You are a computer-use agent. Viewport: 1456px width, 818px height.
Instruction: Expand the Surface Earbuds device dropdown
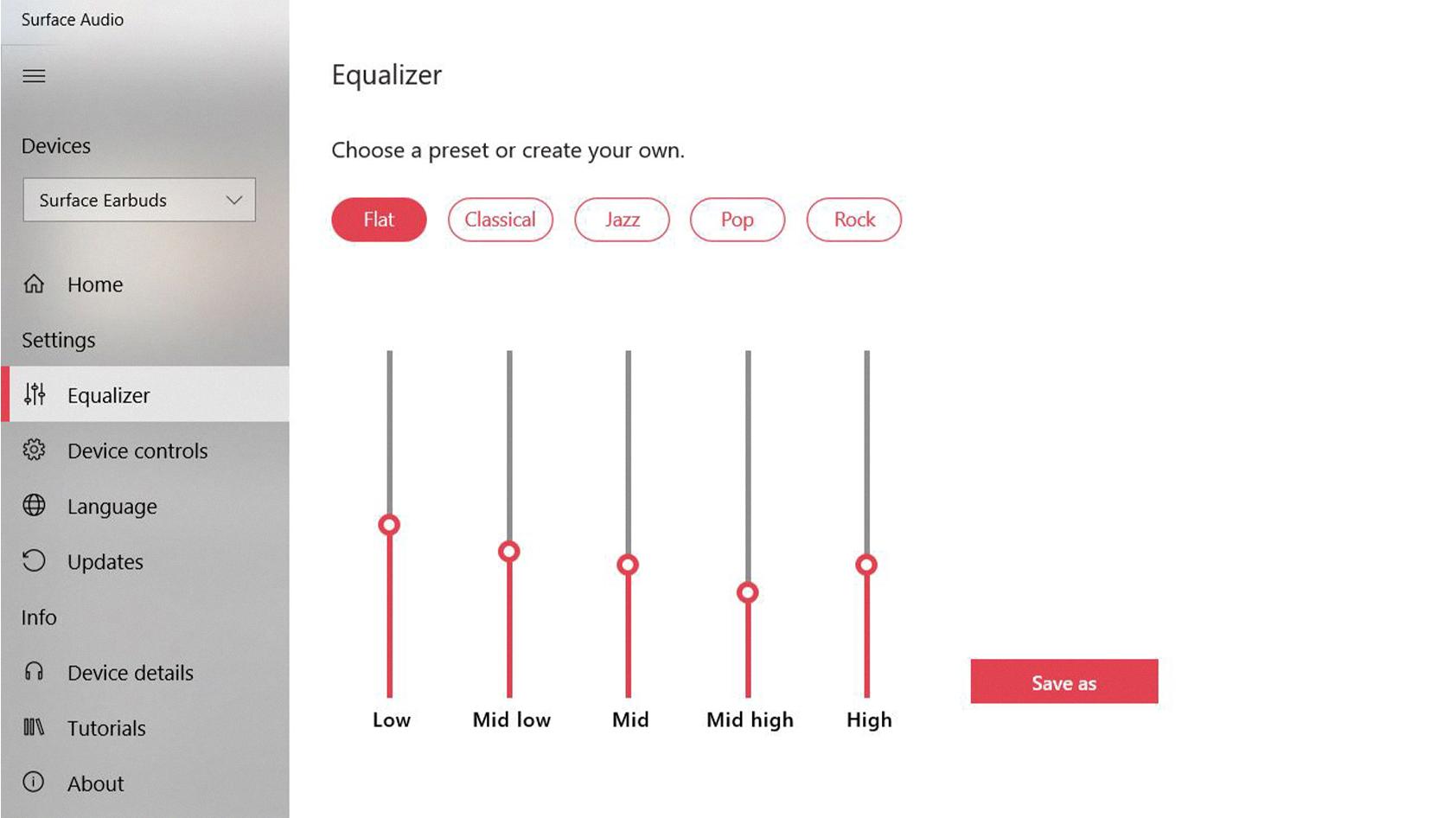click(139, 200)
